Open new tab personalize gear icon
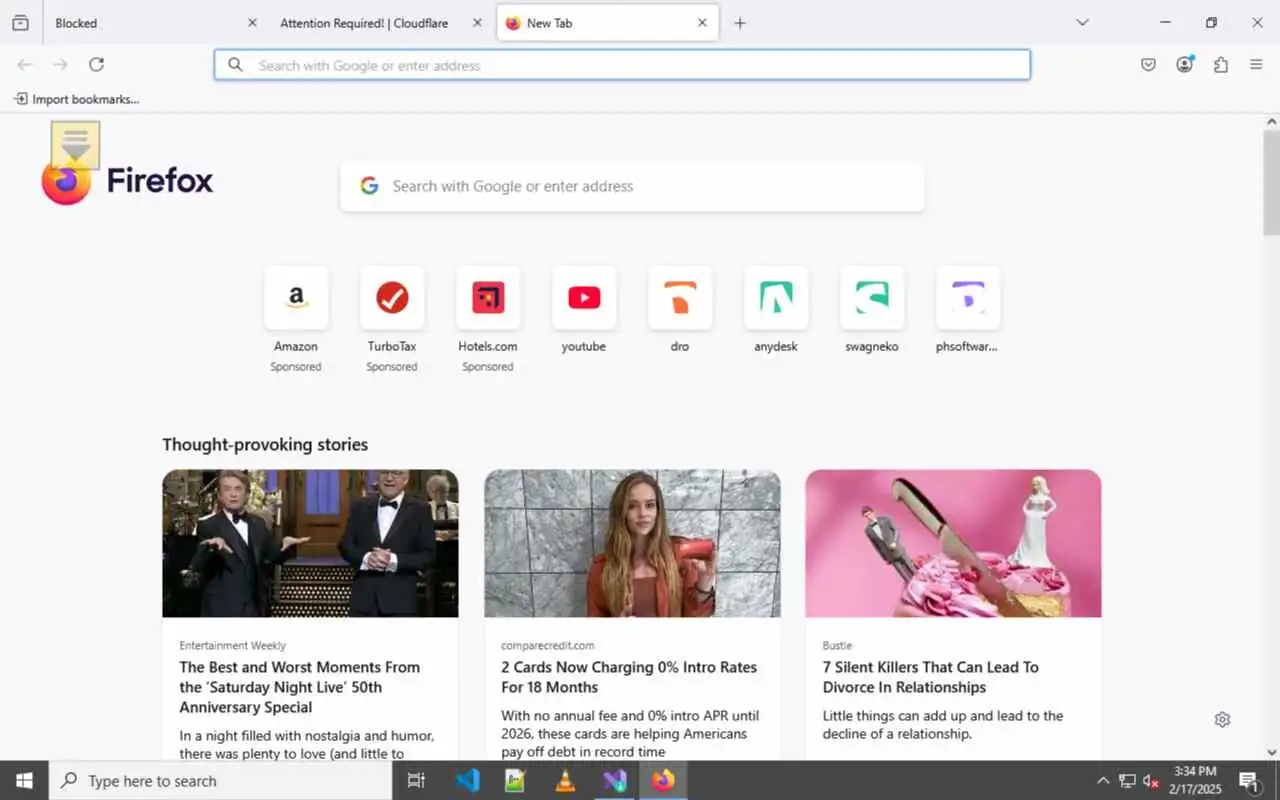Screen dimensions: 1280x800 click(x=1222, y=719)
